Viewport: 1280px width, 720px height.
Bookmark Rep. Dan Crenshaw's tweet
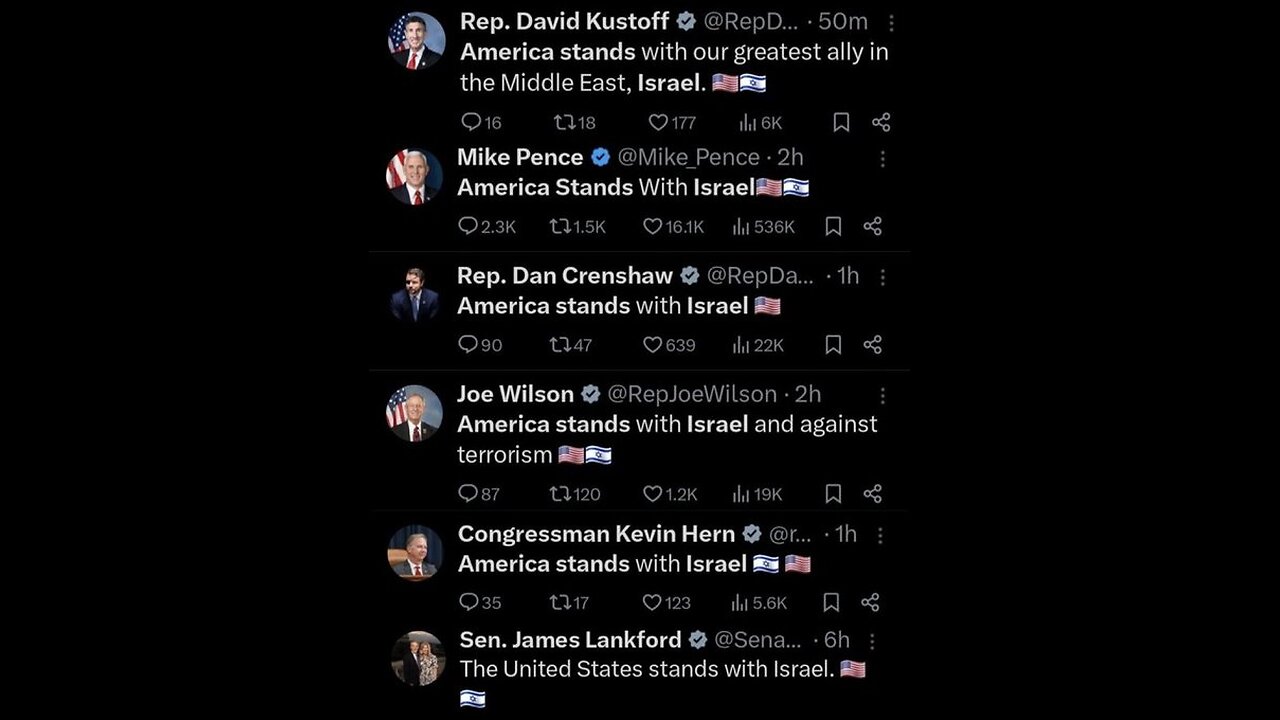click(x=833, y=345)
